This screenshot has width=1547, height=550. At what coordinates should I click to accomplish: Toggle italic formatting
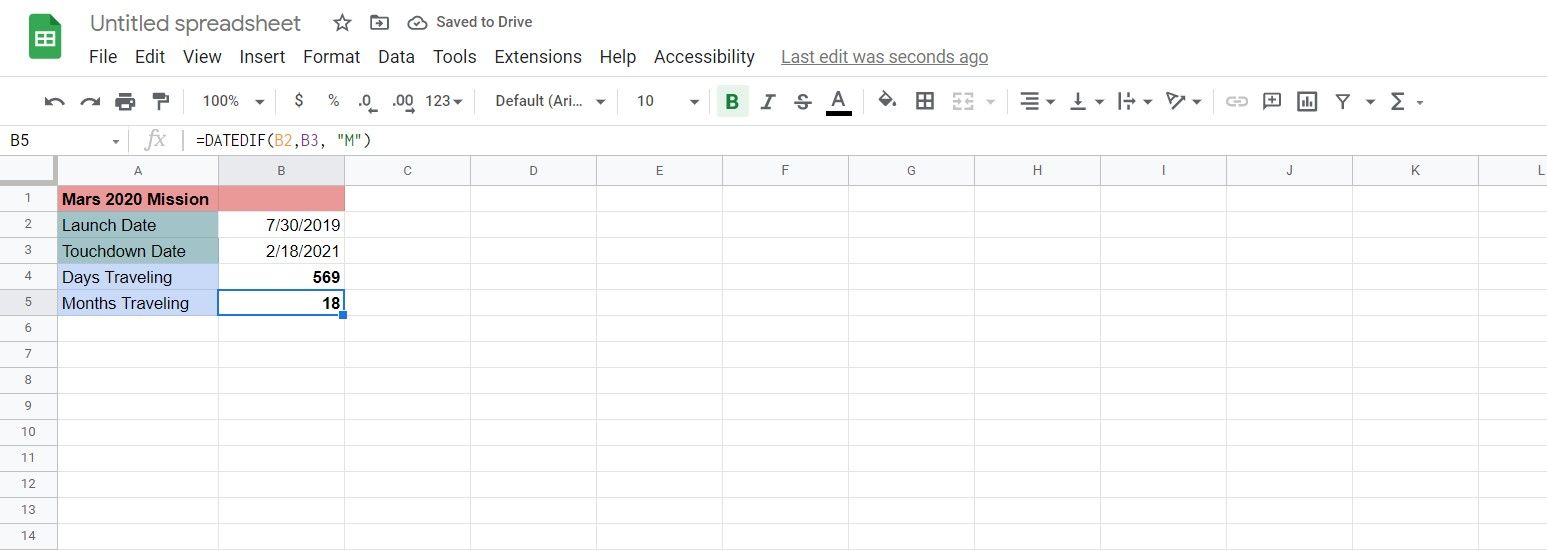(x=768, y=101)
